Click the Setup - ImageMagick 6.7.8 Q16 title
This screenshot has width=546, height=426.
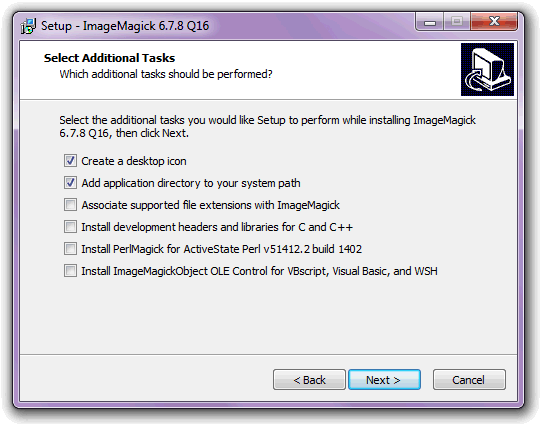coord(125,26)
